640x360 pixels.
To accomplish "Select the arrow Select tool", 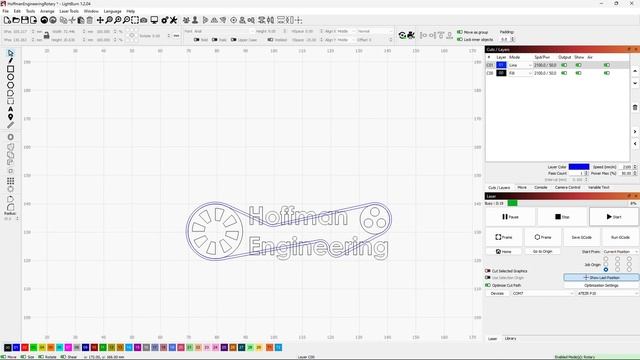I will coord(11,53).
